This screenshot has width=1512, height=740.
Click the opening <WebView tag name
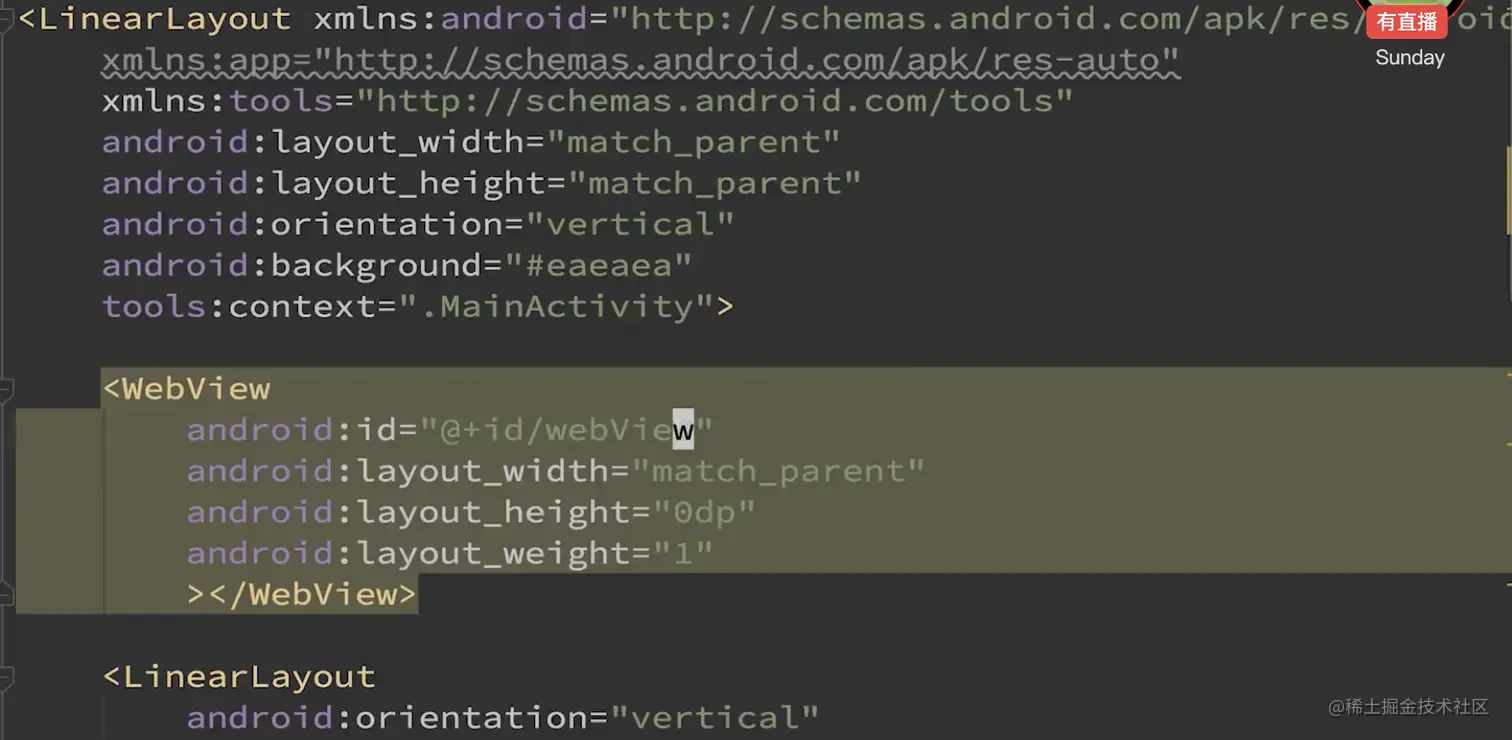click(195, 388)
